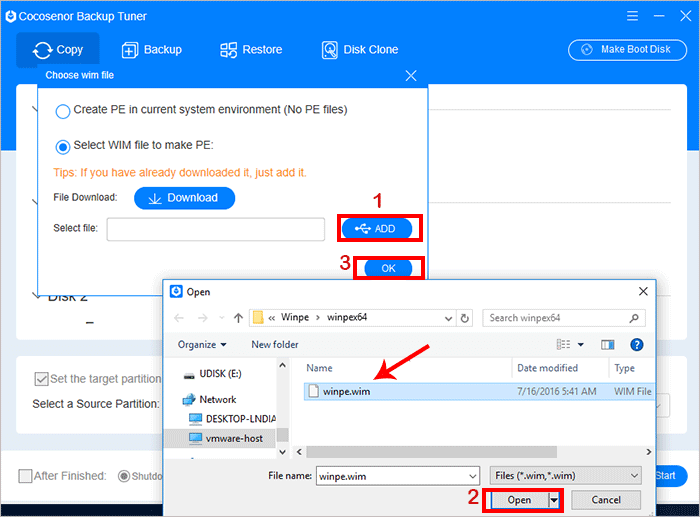
Task: Refresh the winpex64 folder
Action: (x=464, y=318)
